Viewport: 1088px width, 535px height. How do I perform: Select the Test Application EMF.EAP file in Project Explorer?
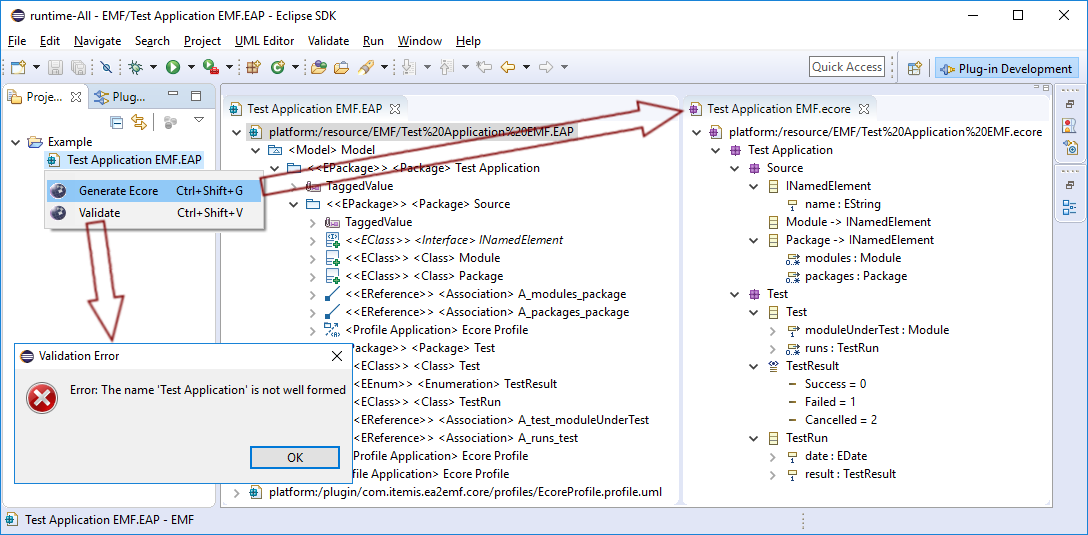click(x=125, y=160)
